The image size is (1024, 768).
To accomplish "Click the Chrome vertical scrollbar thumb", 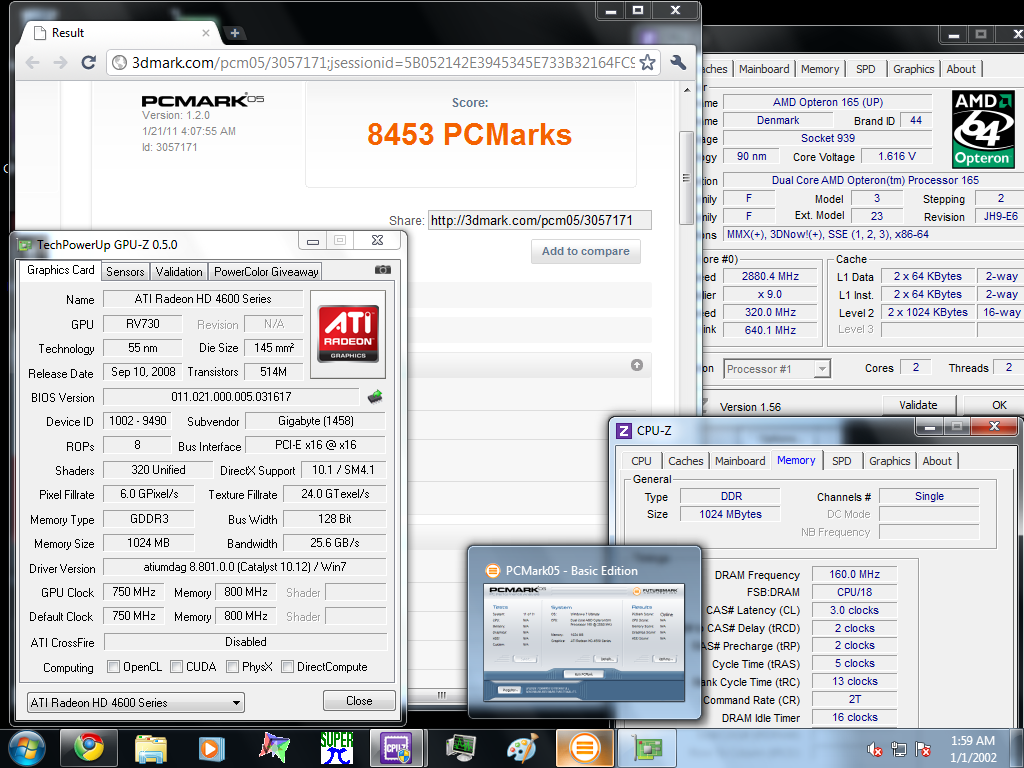I will point(686,177).
